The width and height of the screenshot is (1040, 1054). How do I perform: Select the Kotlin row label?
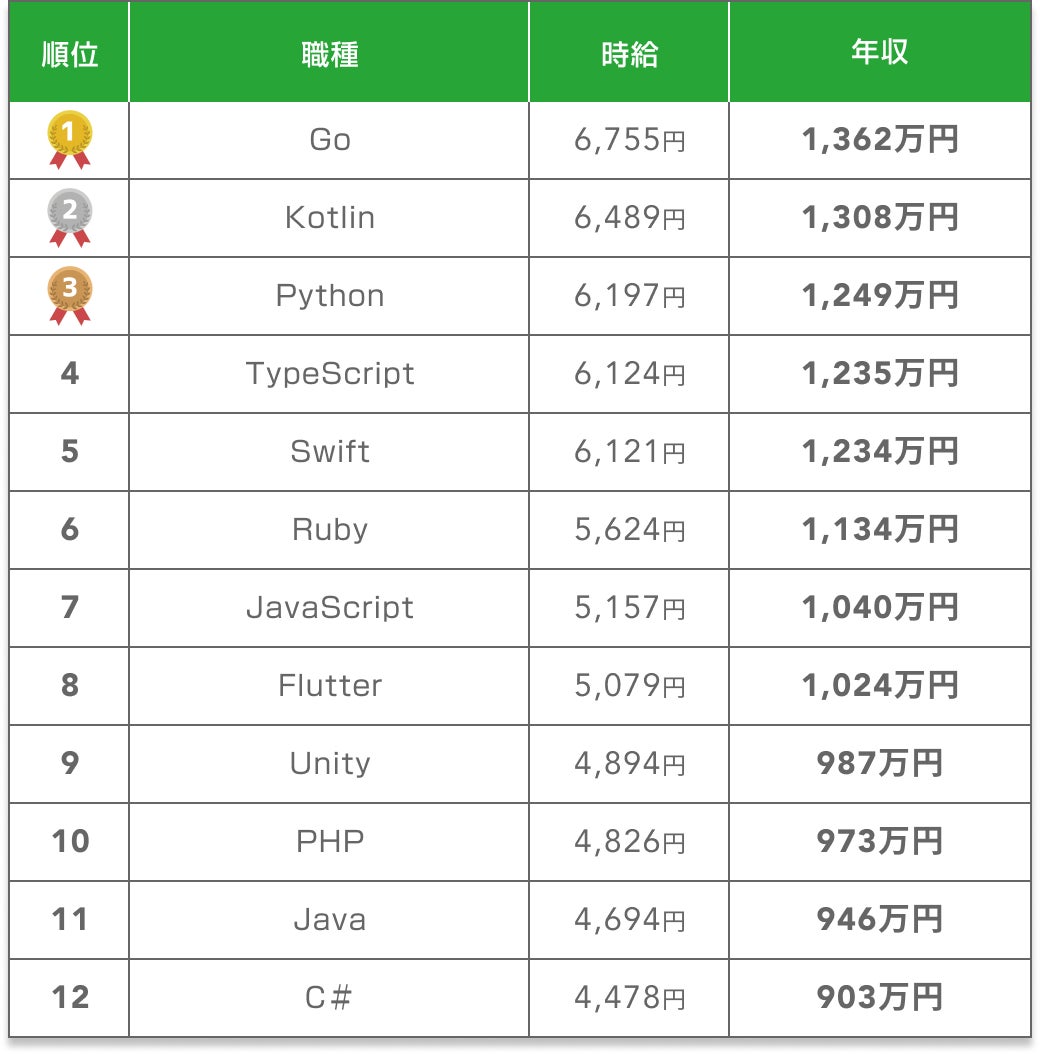coord(329,218)
